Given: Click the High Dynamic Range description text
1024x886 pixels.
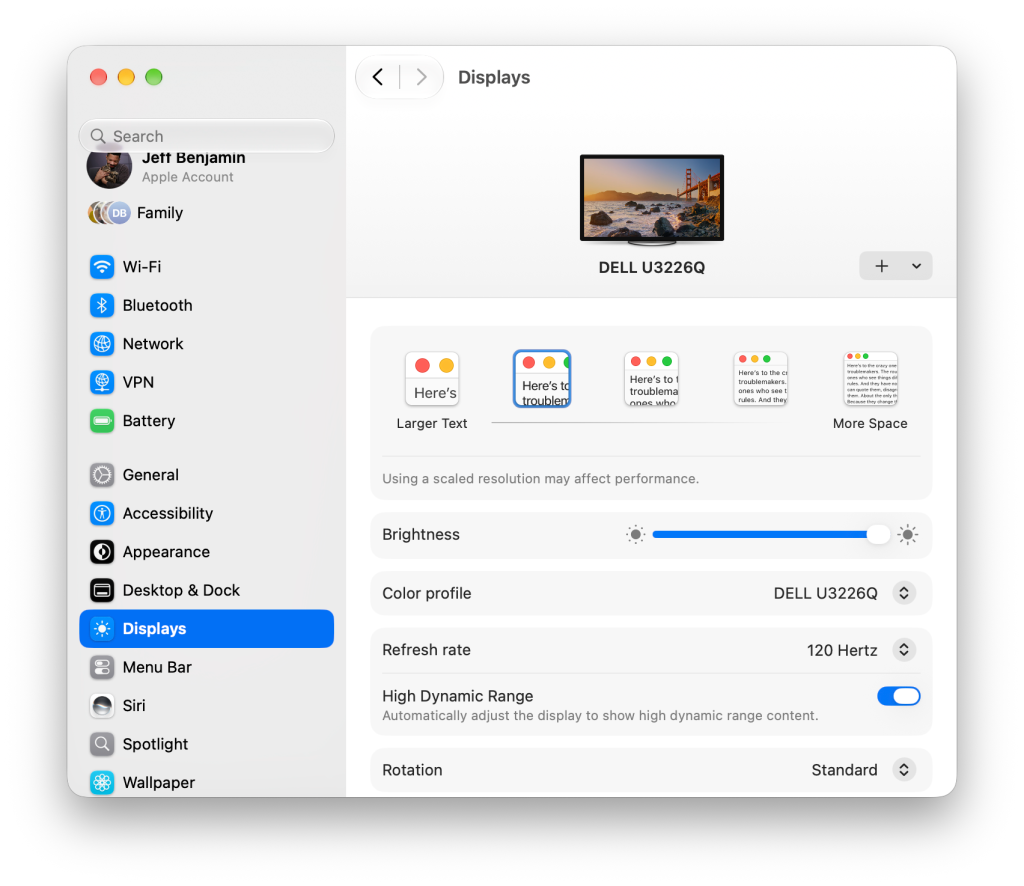Looking at the screenshot, I should pyautogui.click(x=600, y=716).
